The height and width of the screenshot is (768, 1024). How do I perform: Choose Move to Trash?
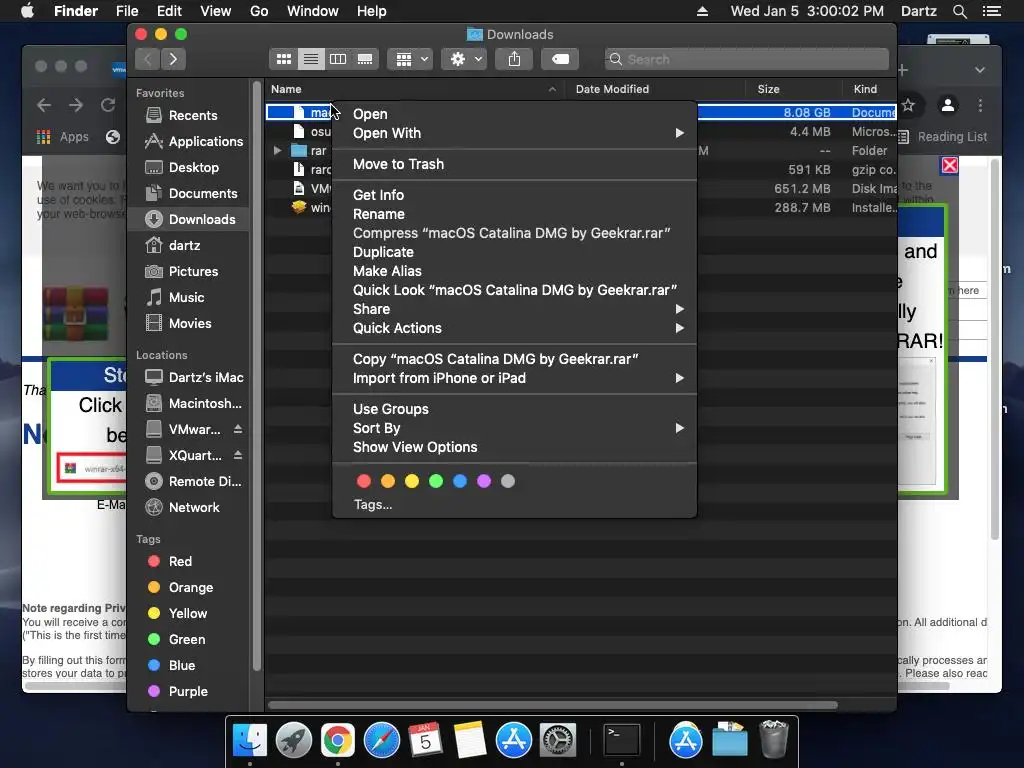[515, 165]
